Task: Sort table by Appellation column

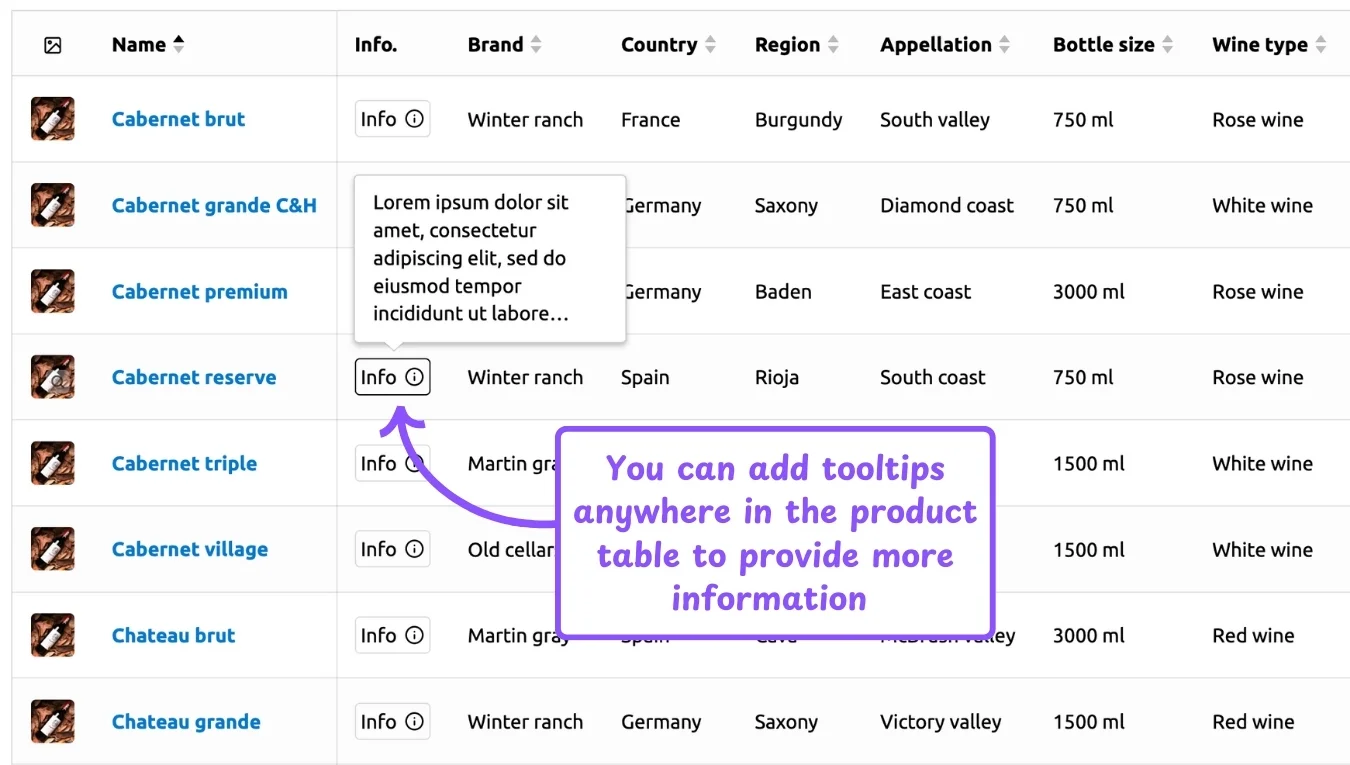Action: (945, 45)
